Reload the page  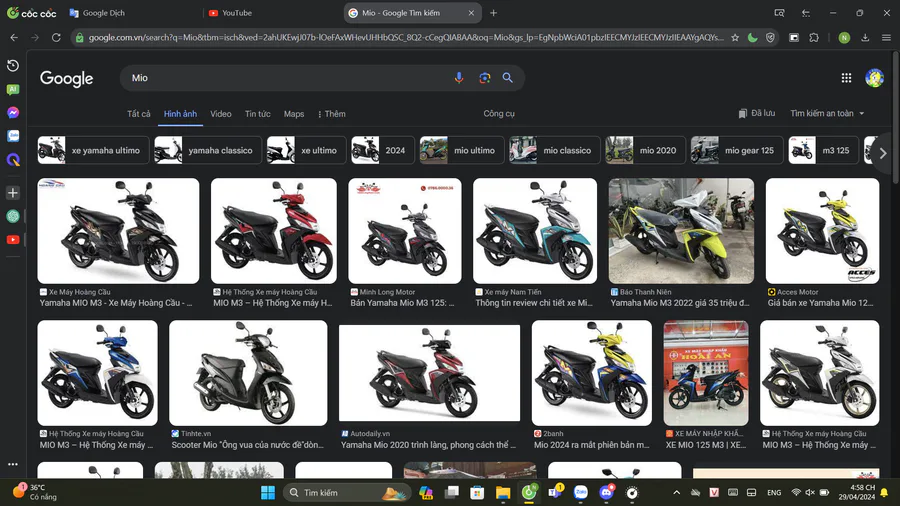[x=56, y=37]
